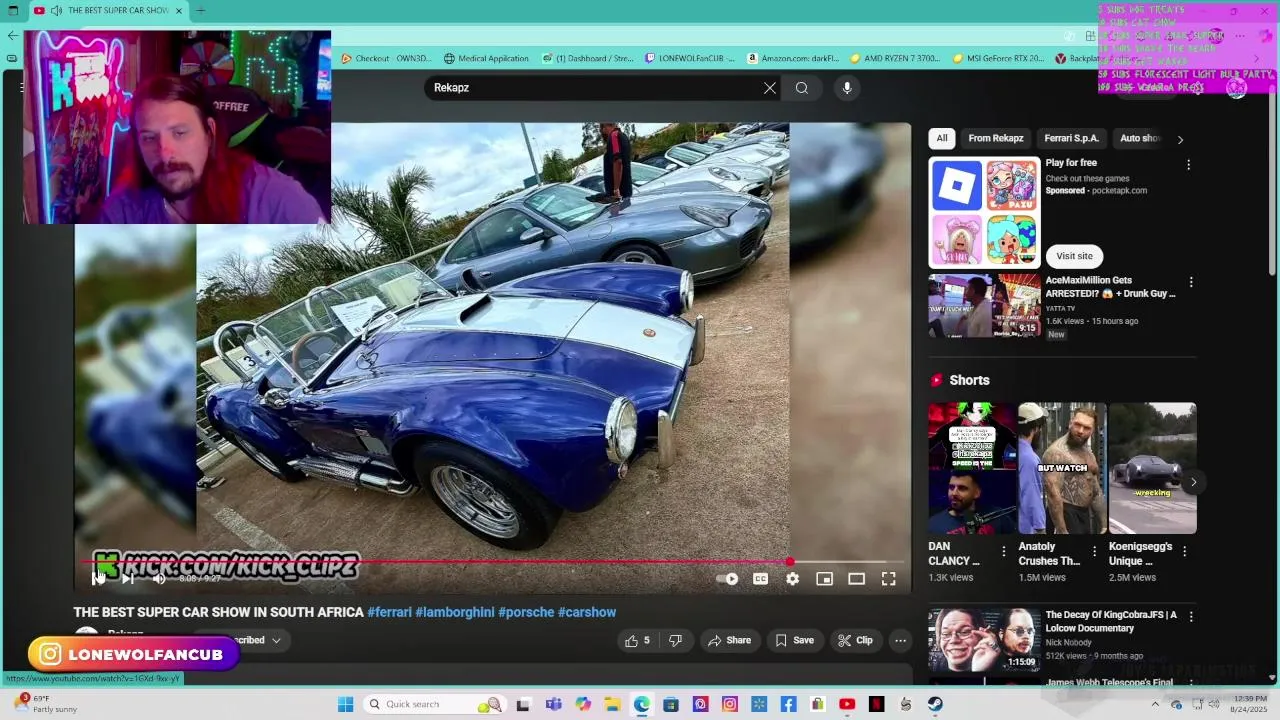1280x720 pixels.
Task: Open Microsoft Edge from the taskbar
Action: 641,704
